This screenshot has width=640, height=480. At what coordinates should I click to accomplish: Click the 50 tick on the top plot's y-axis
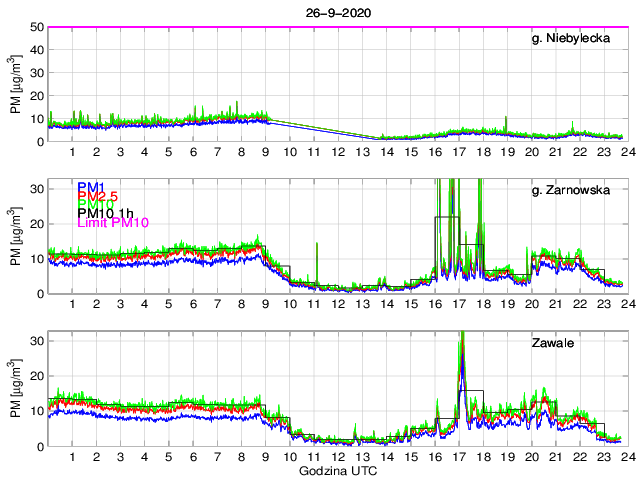[x=36, y=27]
